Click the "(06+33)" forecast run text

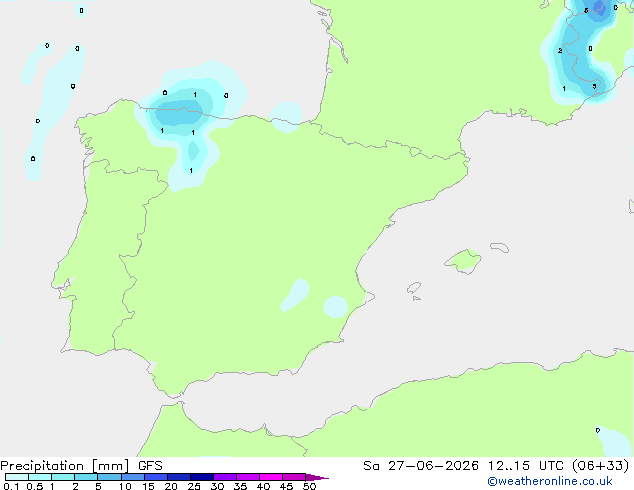click(600, 466)
